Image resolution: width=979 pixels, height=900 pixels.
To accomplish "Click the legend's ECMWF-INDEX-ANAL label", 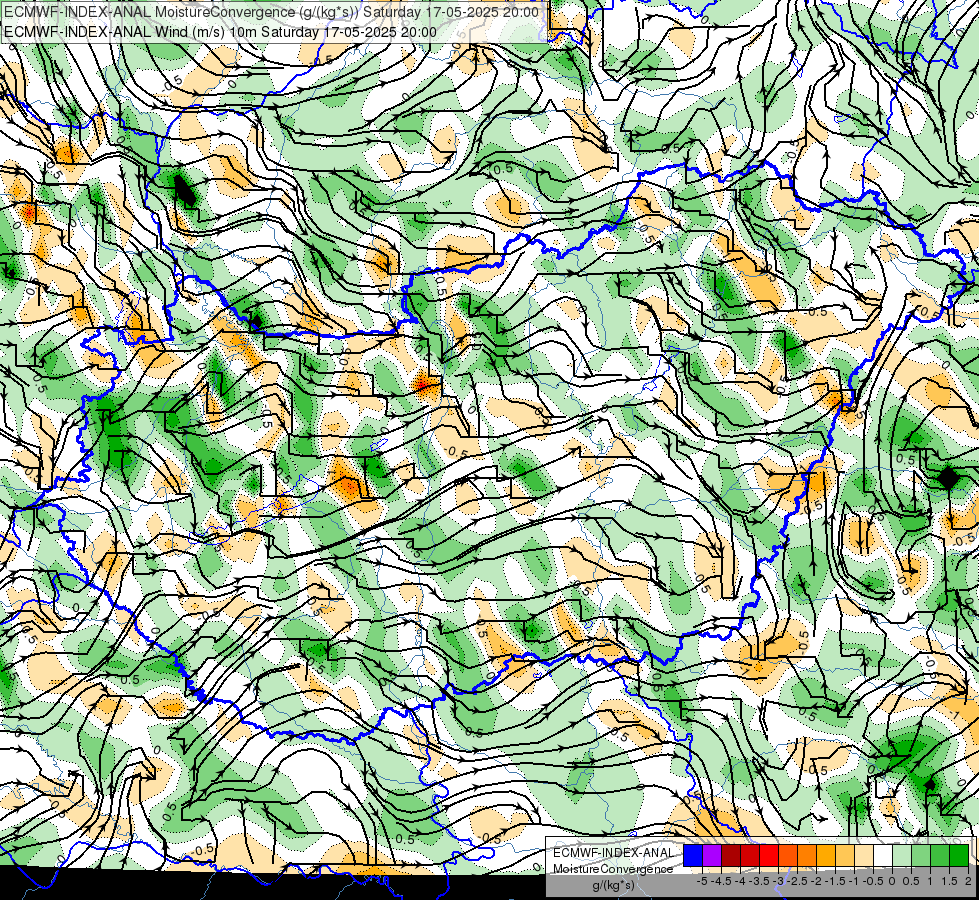I will [613, 853].
